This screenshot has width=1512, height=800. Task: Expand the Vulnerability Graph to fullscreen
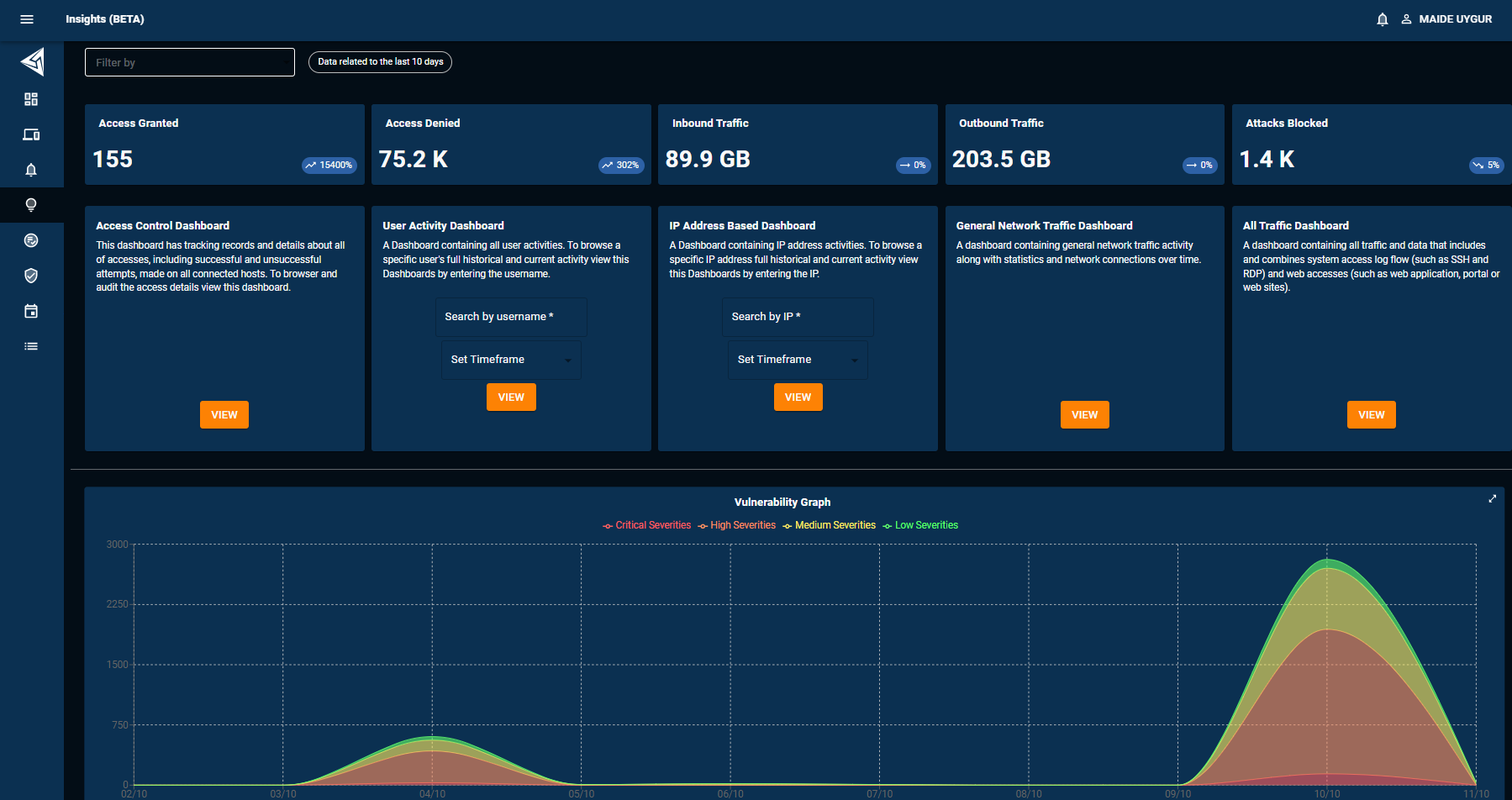coord(1493,498)
